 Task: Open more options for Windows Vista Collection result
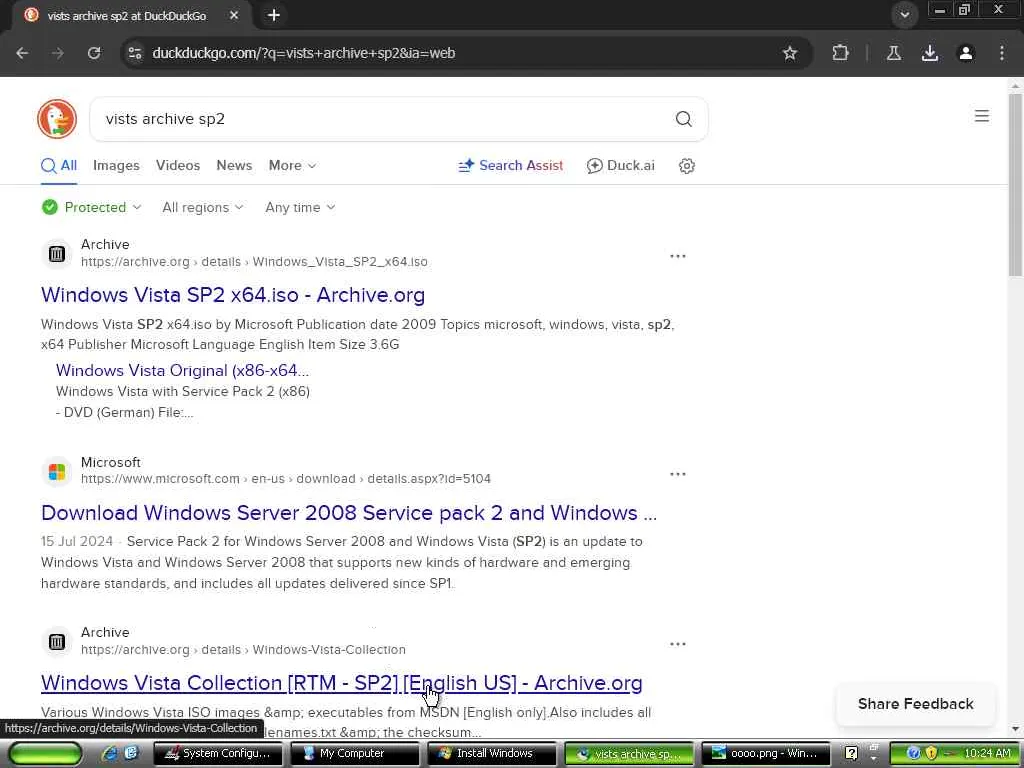pos(678,644)
